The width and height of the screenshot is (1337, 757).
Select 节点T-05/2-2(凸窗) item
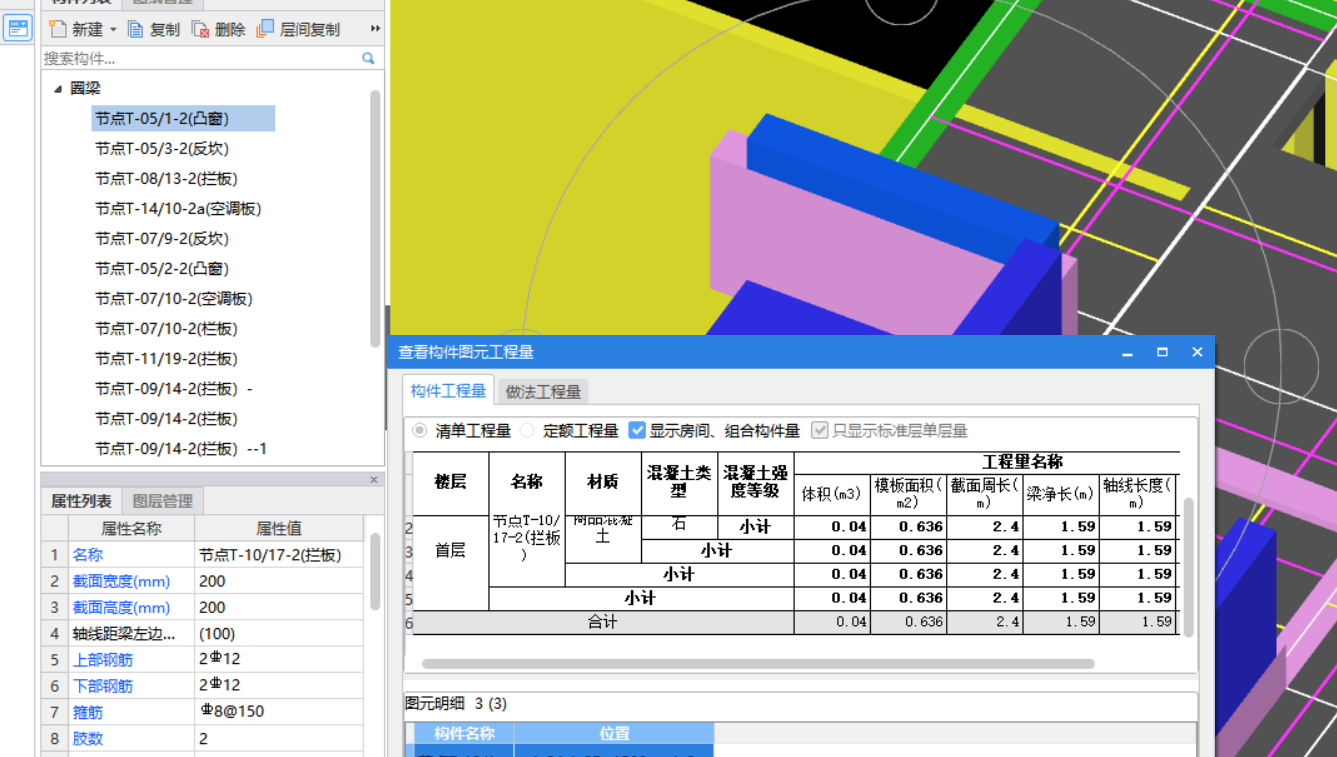[x=162, y=269]
